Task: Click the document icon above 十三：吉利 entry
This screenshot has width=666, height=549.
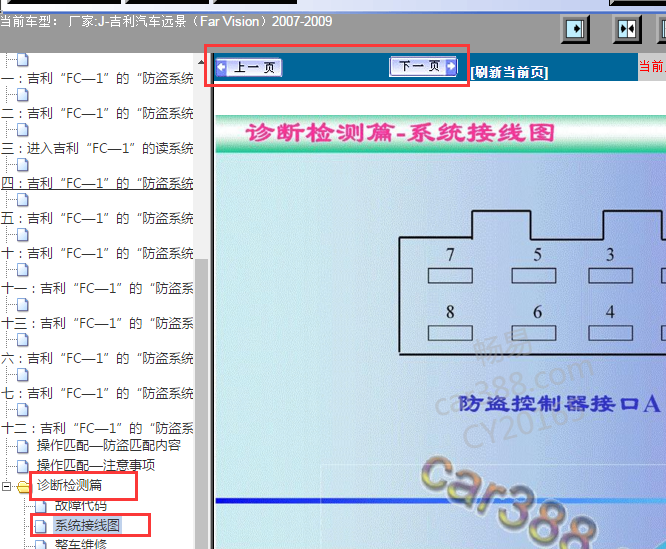Action: [23, 305]
